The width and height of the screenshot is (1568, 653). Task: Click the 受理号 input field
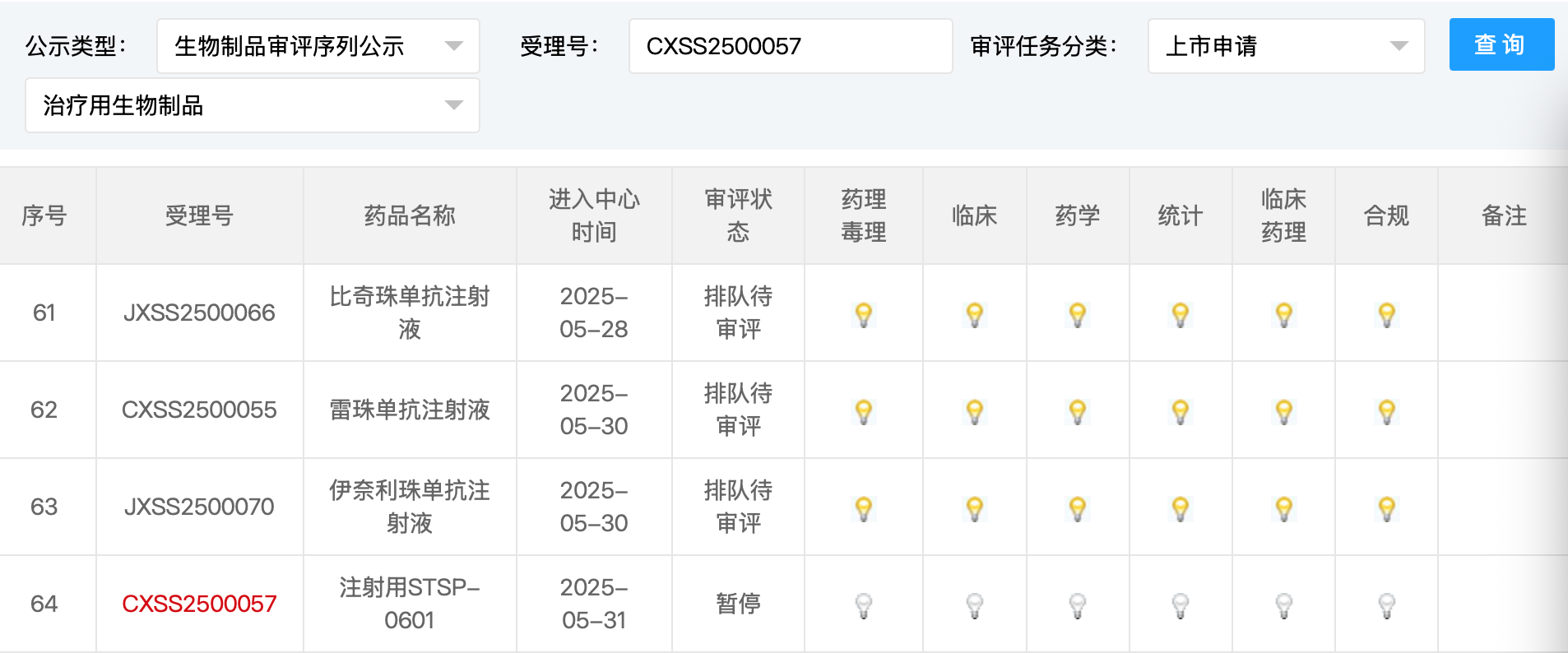click(790, 46)
